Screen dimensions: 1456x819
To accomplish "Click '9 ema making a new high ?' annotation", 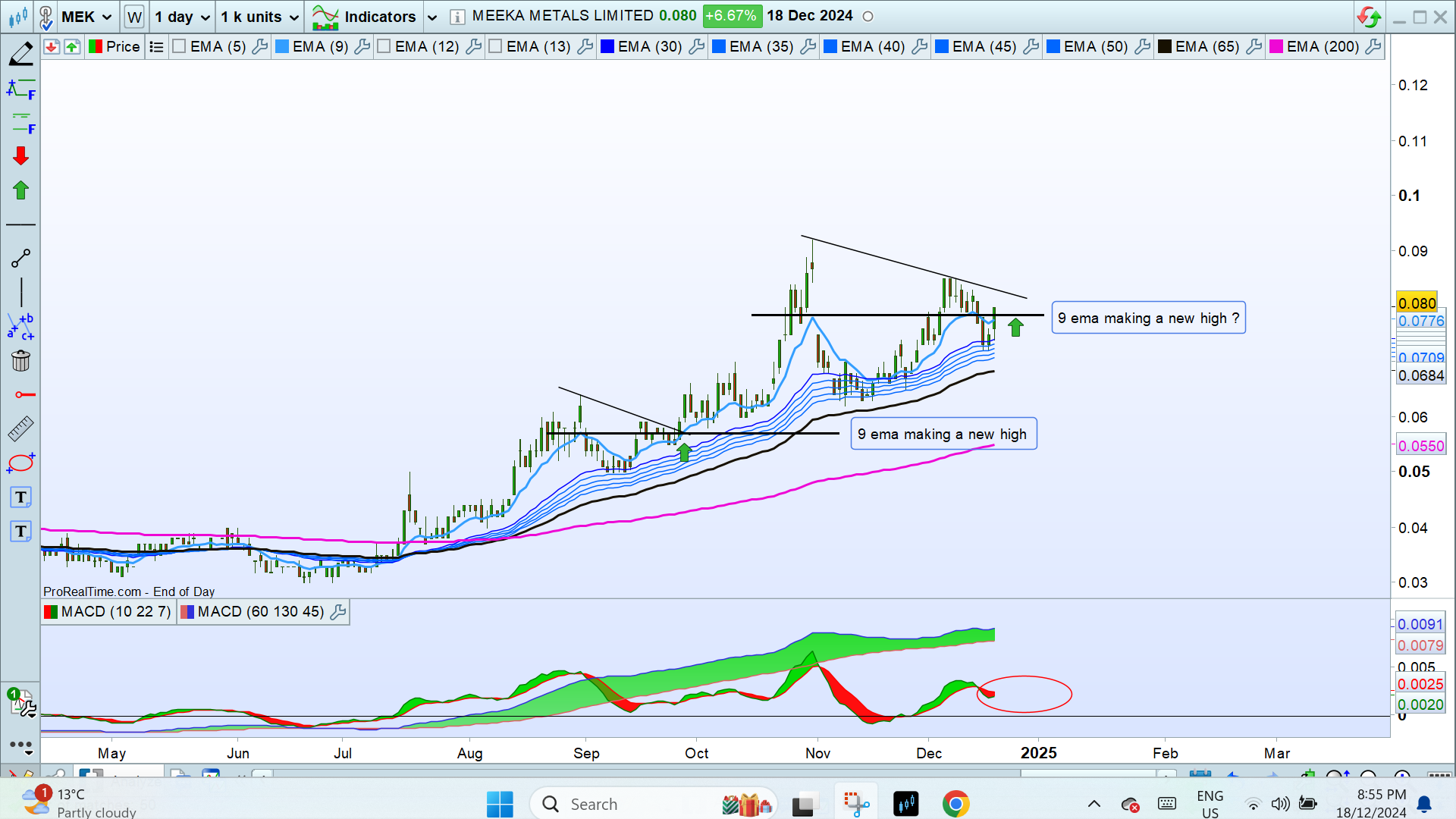I will pos(1148,318).
